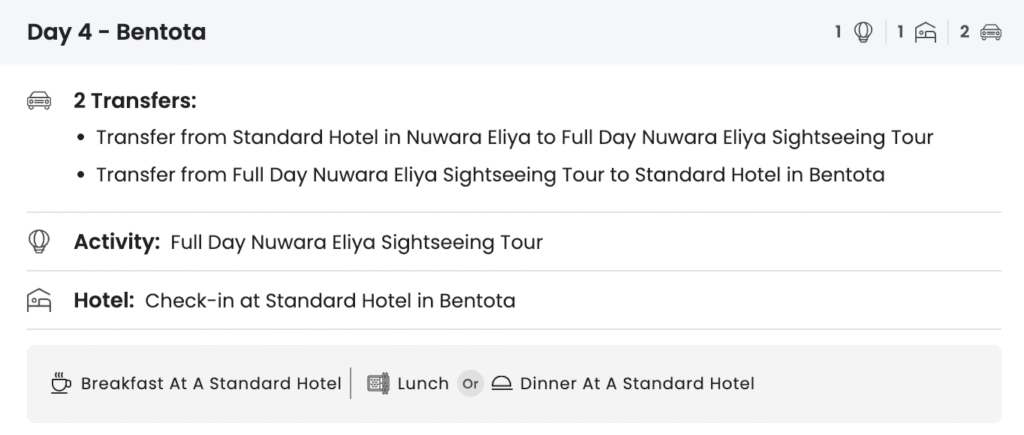This screenshot has height=435, width=1024.
Task: Click the car icon beside 2 Transfers
Action: coord(39,101)
